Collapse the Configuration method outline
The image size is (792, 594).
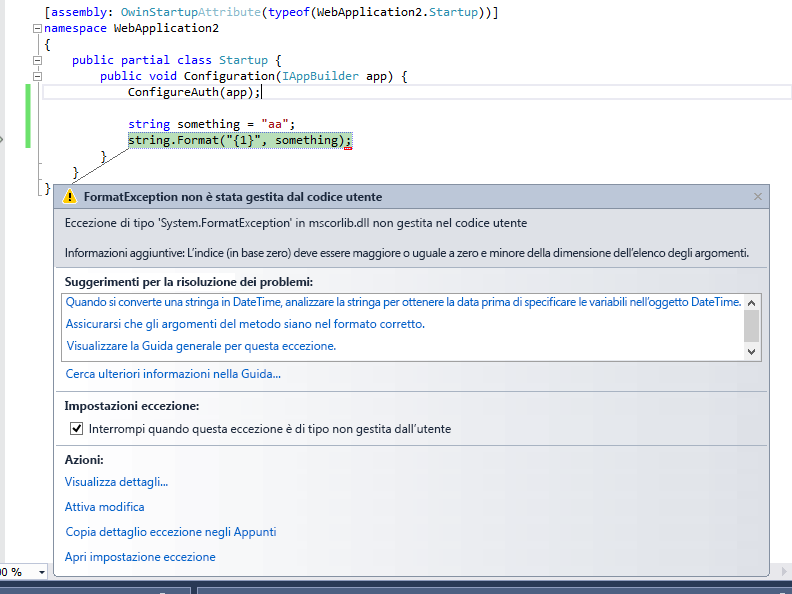[37, 76]
